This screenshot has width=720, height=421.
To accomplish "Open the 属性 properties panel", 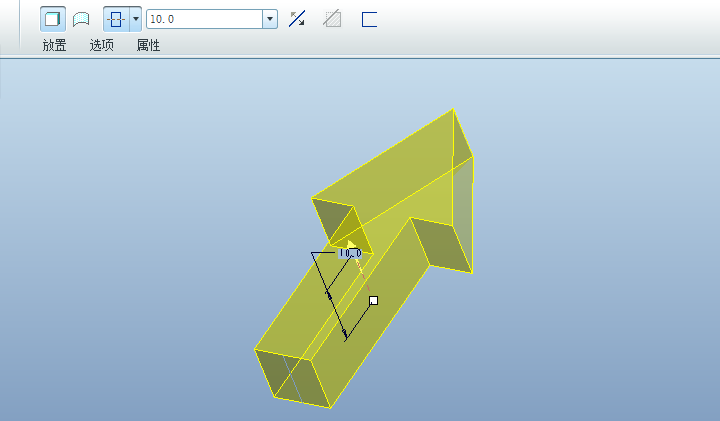I will pos(148,45).
